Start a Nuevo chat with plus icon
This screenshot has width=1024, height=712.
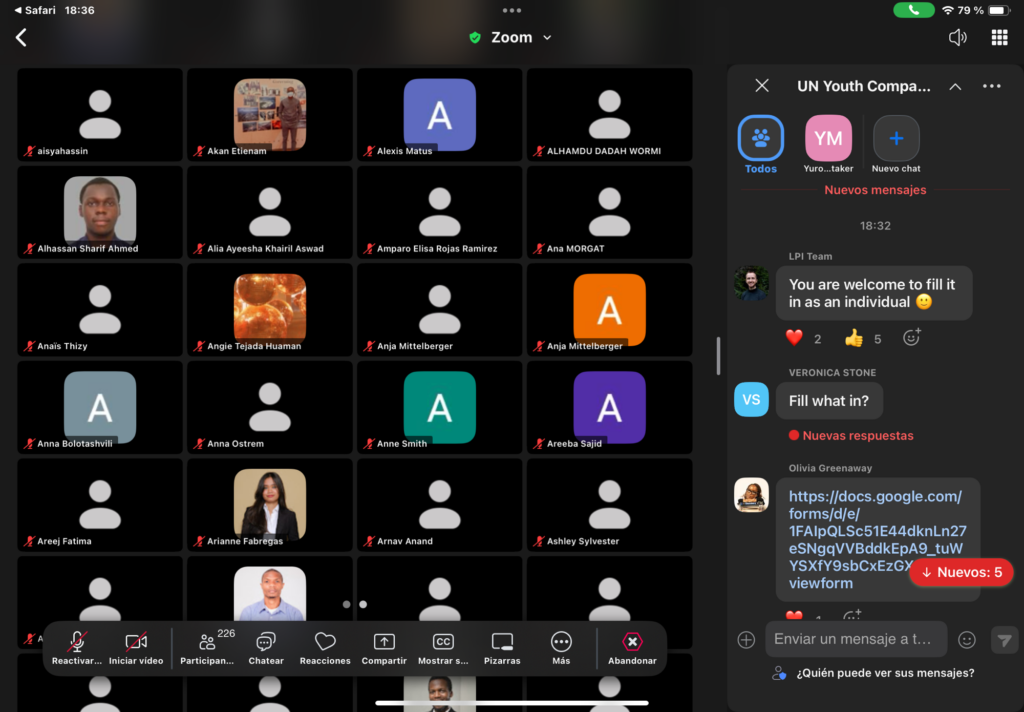(x=896, y=139)
